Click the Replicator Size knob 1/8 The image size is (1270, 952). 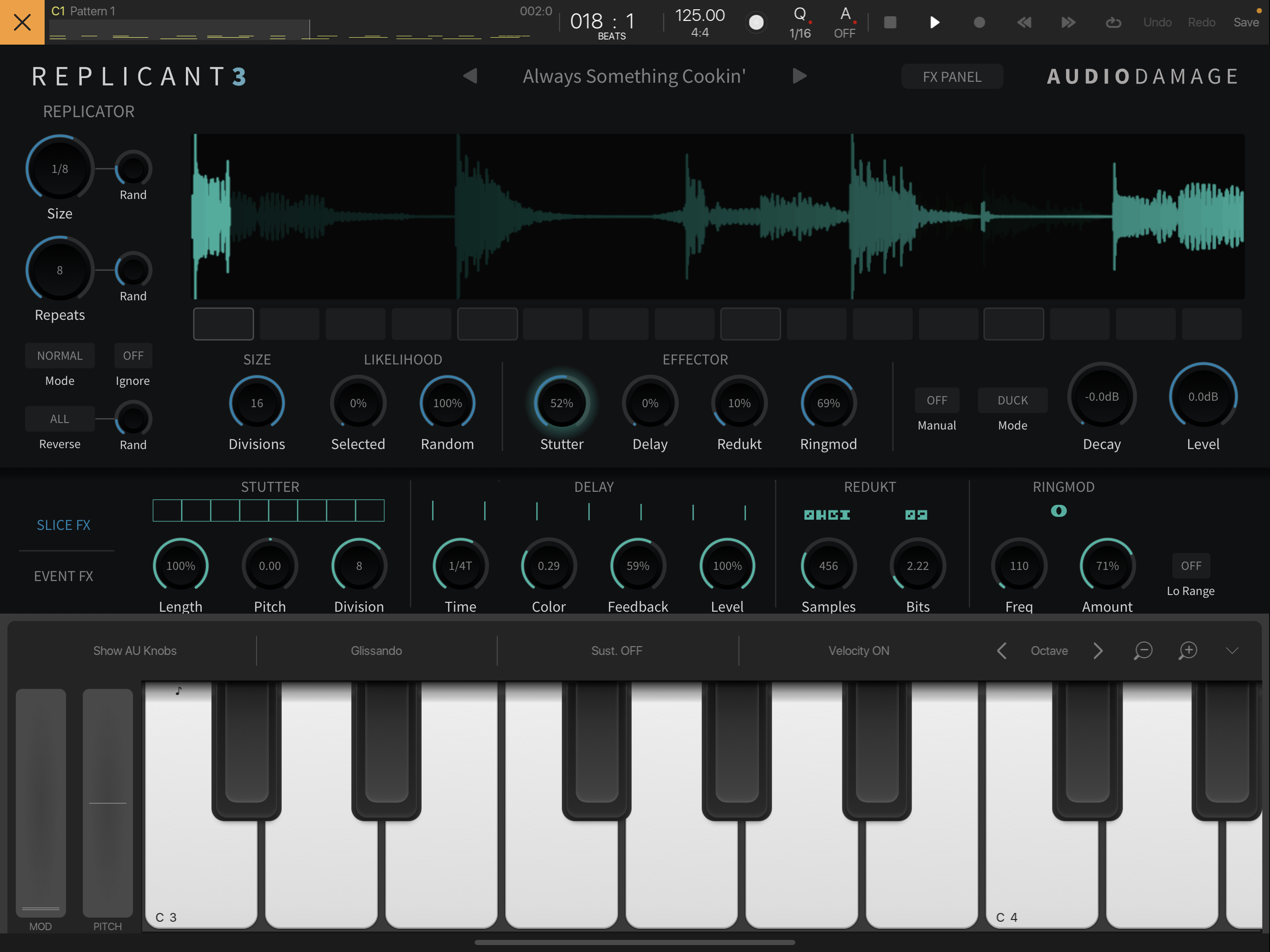pos(60,169)
